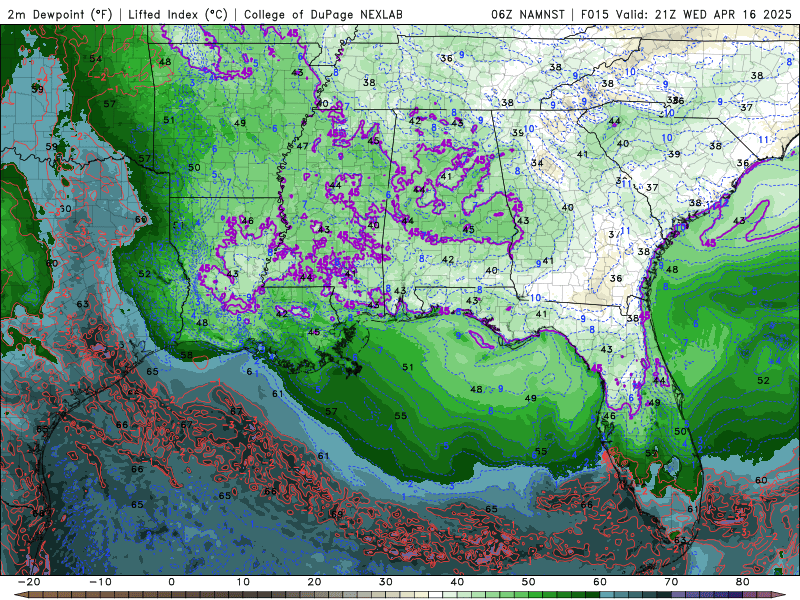Image resolution: width=800 pixels, height=600 pixels.
Task: Click the -10 label on the color scale
Action: 100,582
